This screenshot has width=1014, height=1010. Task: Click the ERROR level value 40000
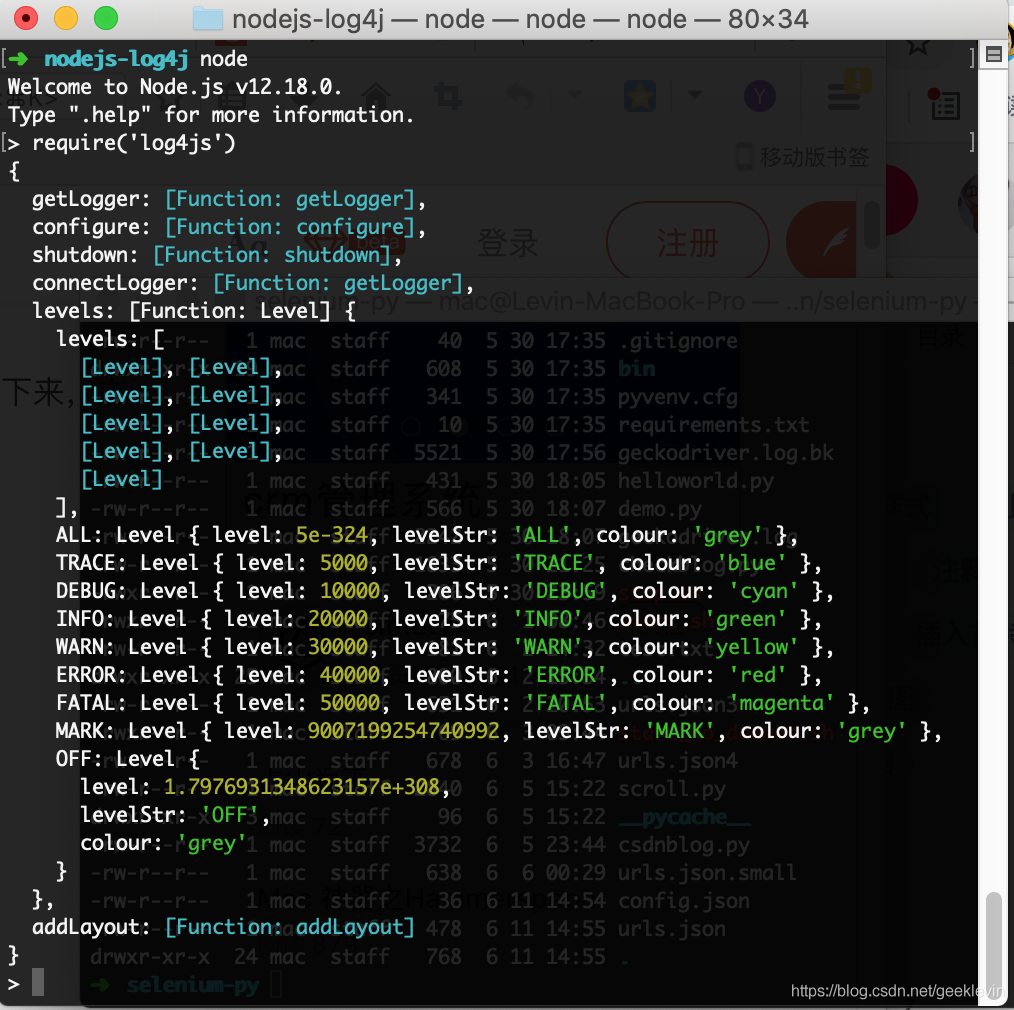[350, 675]
